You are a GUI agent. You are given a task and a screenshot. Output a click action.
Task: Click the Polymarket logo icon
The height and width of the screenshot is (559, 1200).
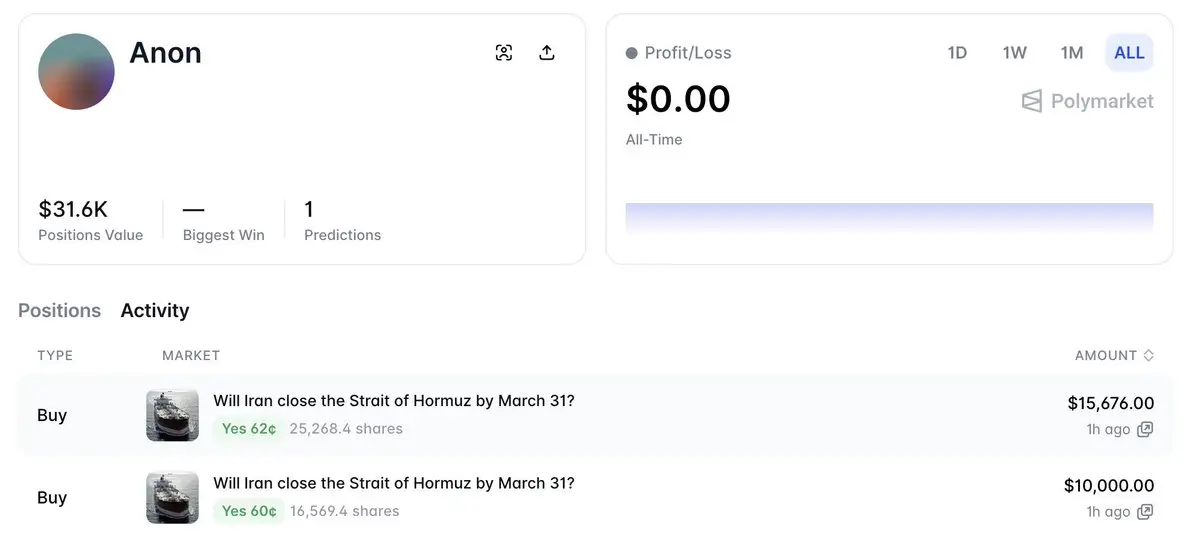1032,101
